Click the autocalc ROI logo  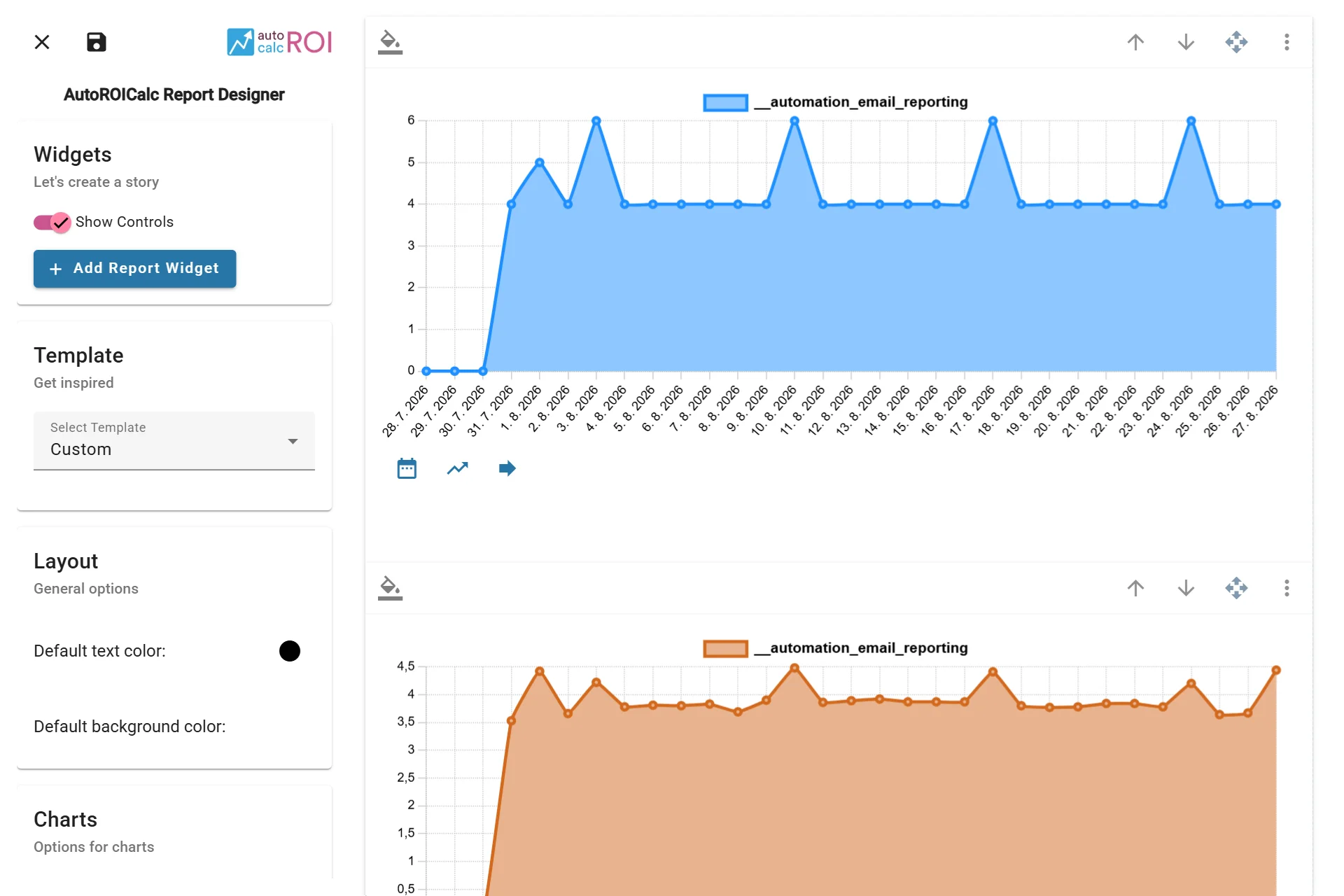point(279,42)
